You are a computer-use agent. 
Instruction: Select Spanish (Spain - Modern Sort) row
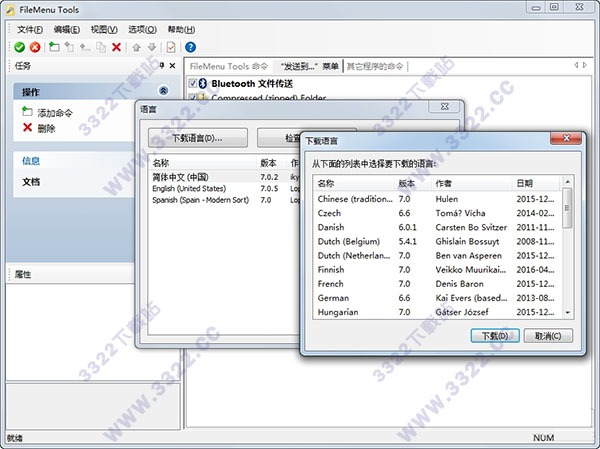(224, 200)
